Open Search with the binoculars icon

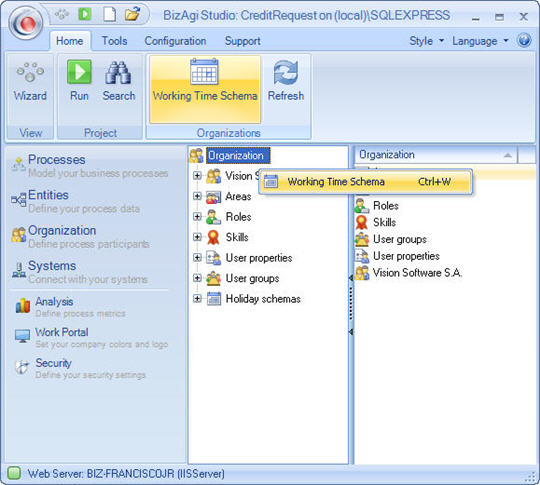pyautogui.click(x=119, y=81)
